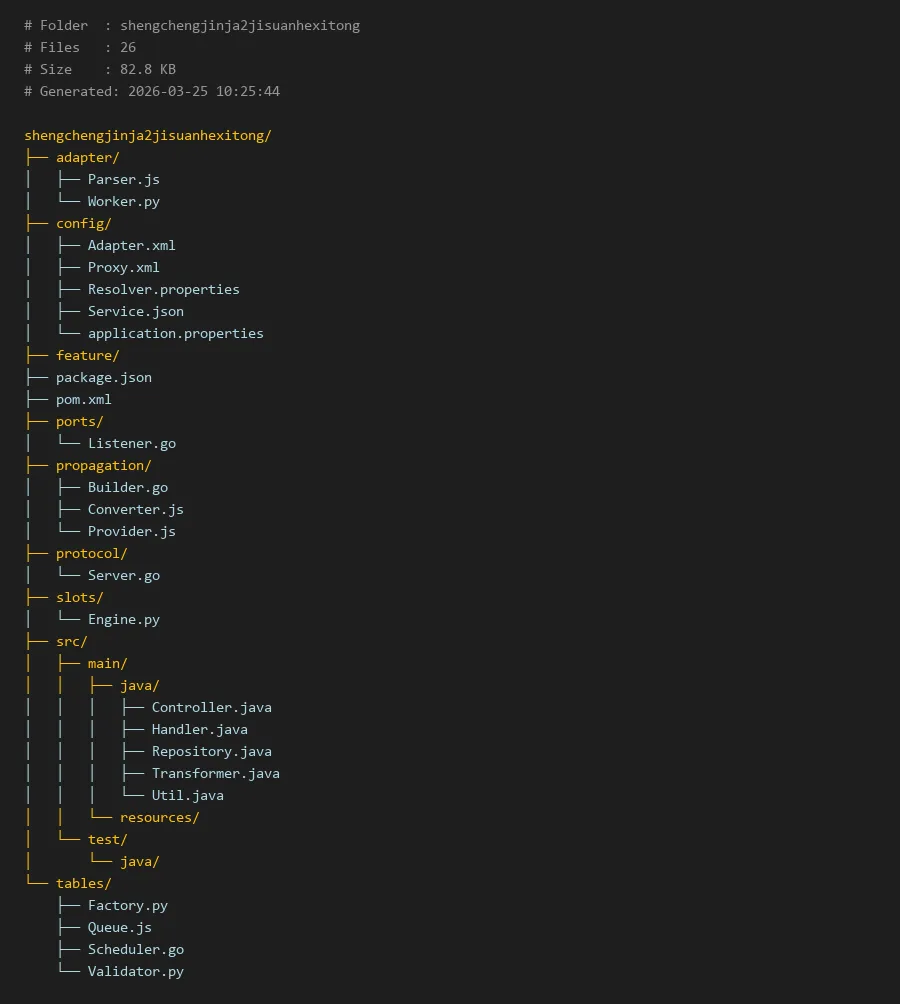This screenshot has height=1004, width=900.
Task: Open Controller.java file
Action: (x=211, y=707)
